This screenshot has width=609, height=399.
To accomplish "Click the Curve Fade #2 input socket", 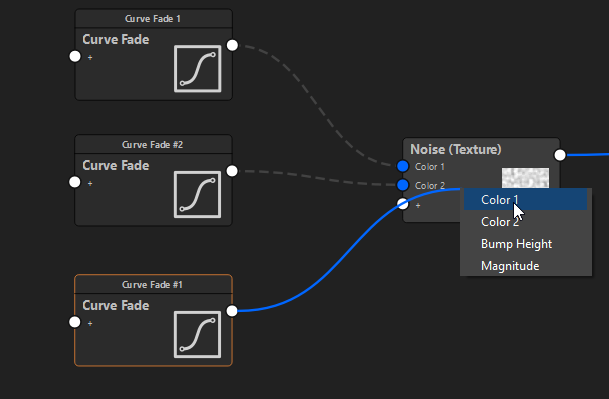I will tap(75, 182).
